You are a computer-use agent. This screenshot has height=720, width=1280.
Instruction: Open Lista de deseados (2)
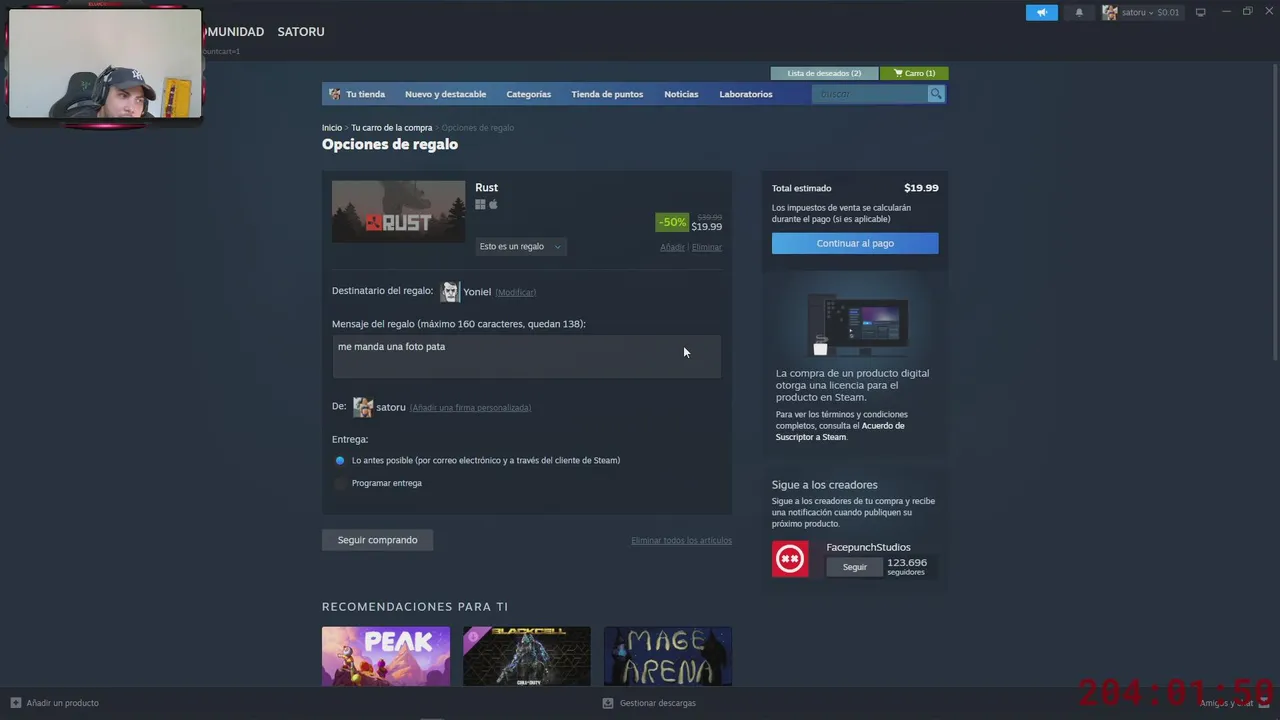coord(824,73)
